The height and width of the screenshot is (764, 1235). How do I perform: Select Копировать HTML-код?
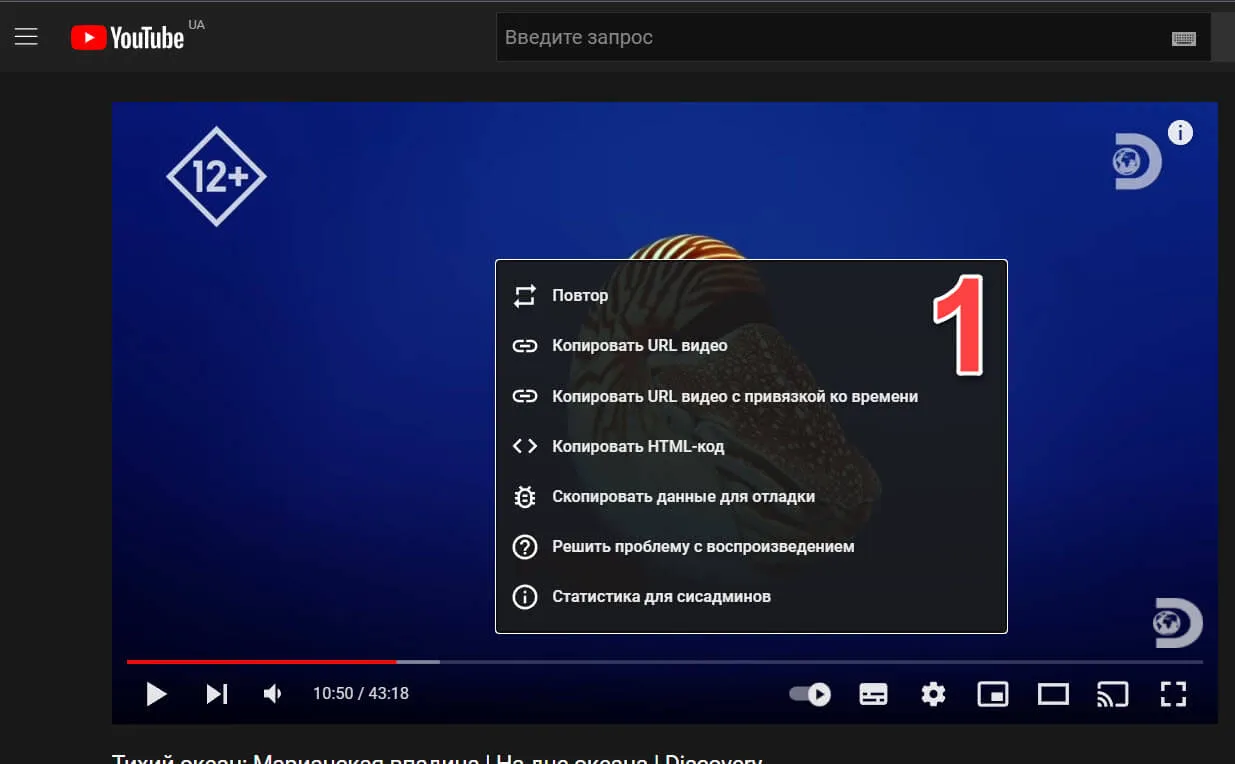pos(751,446)
